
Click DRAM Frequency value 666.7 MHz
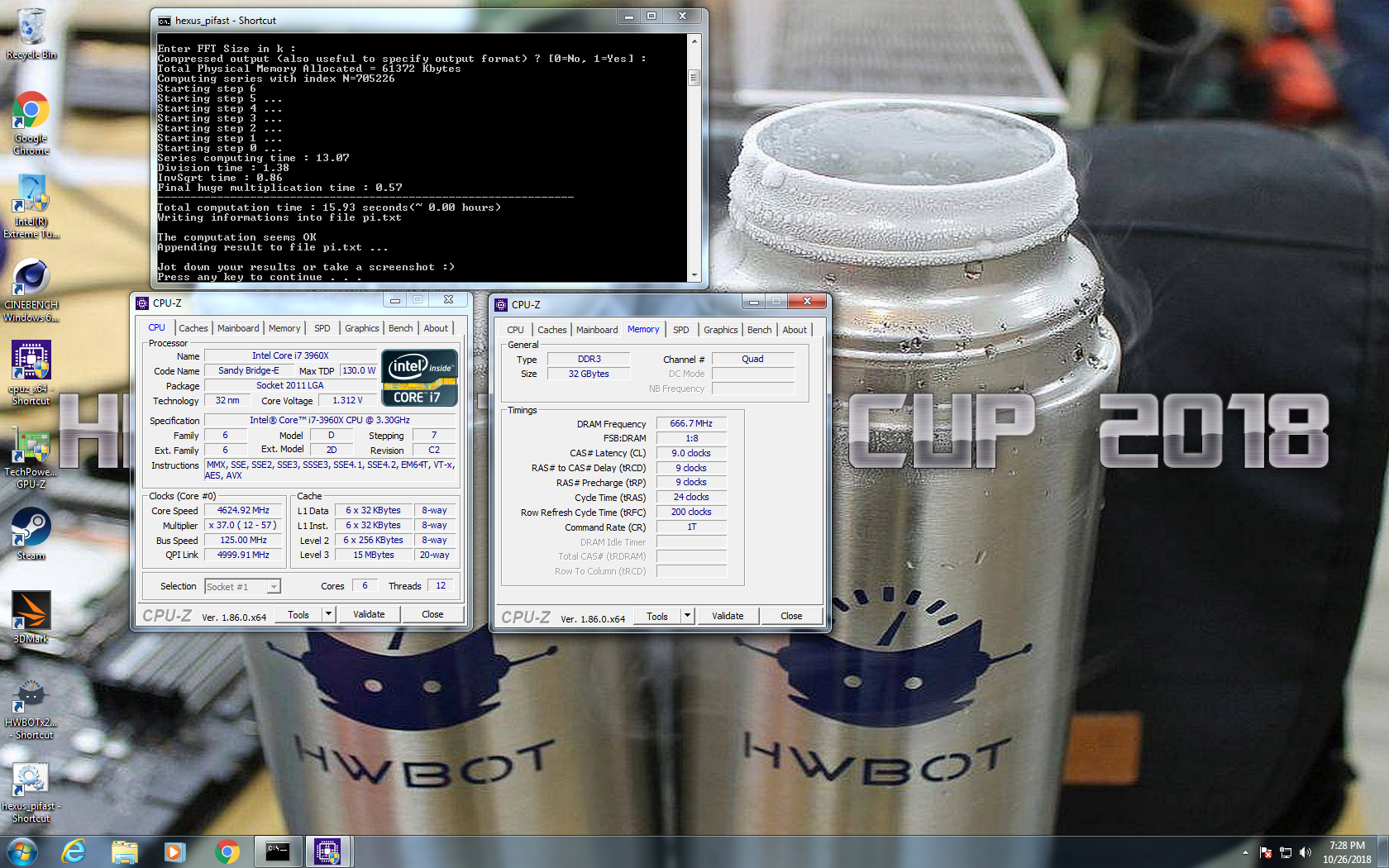(x=691, y=423)
